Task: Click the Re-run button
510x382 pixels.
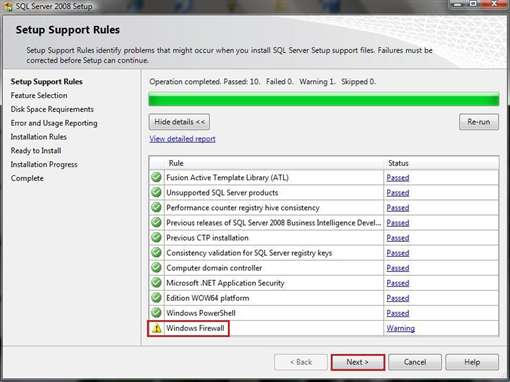Action: pyautogui.click(x=479, y=122)
